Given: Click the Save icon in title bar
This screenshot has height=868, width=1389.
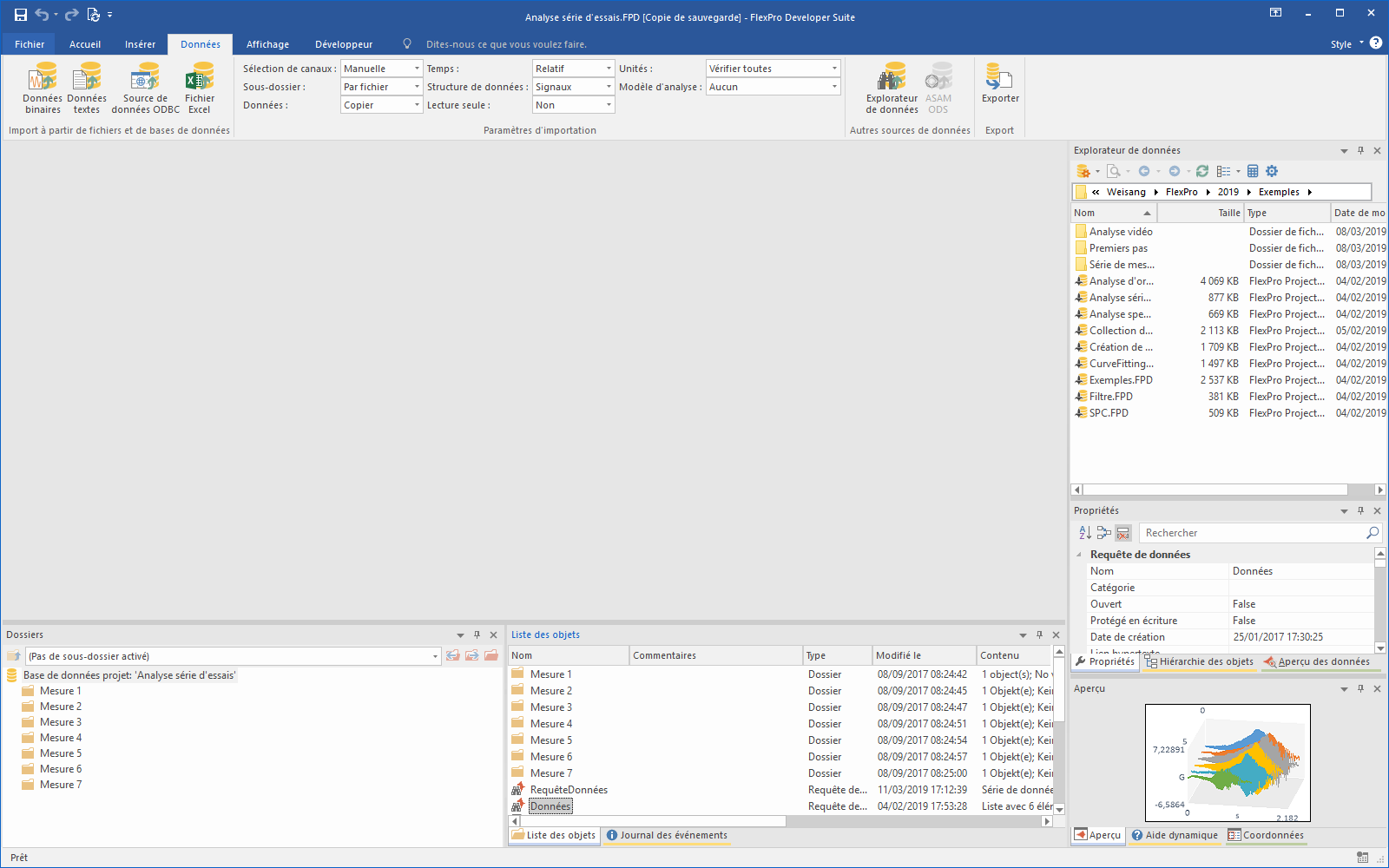Looking at the screenshot, I should click(x=21, y=15).
